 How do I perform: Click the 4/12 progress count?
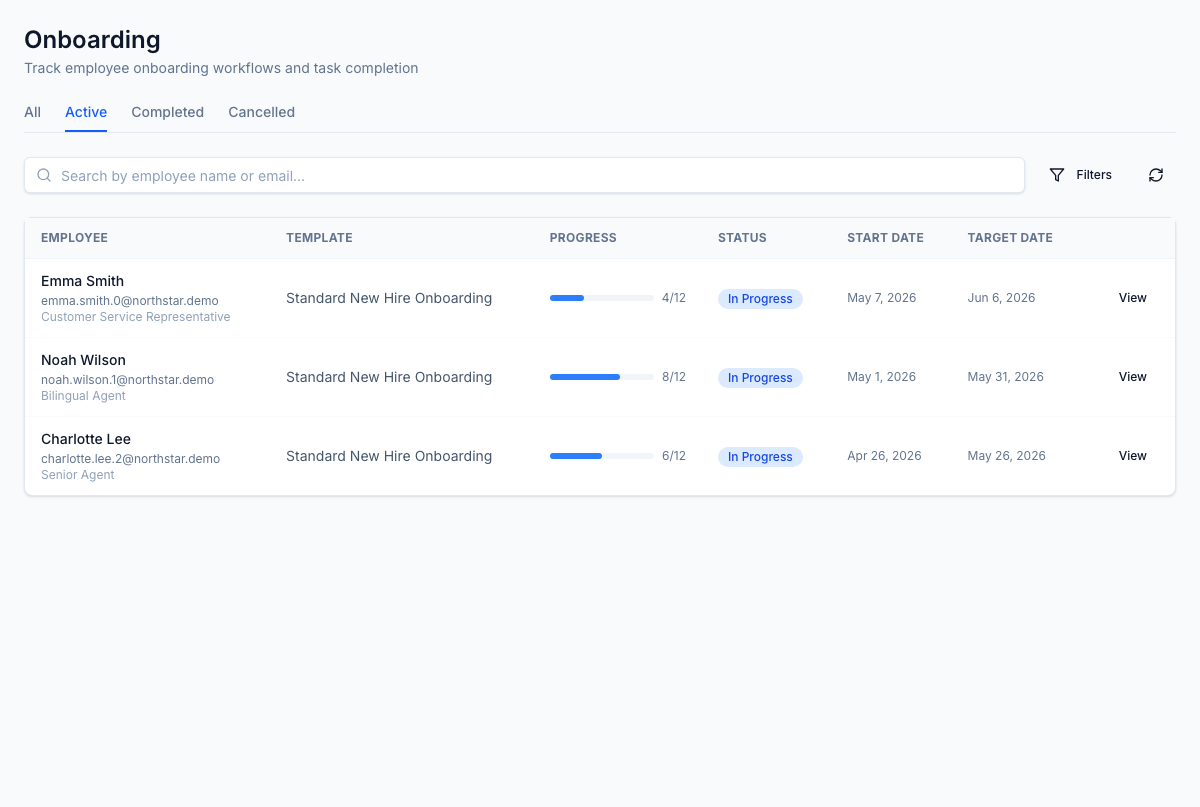point(674,298)
